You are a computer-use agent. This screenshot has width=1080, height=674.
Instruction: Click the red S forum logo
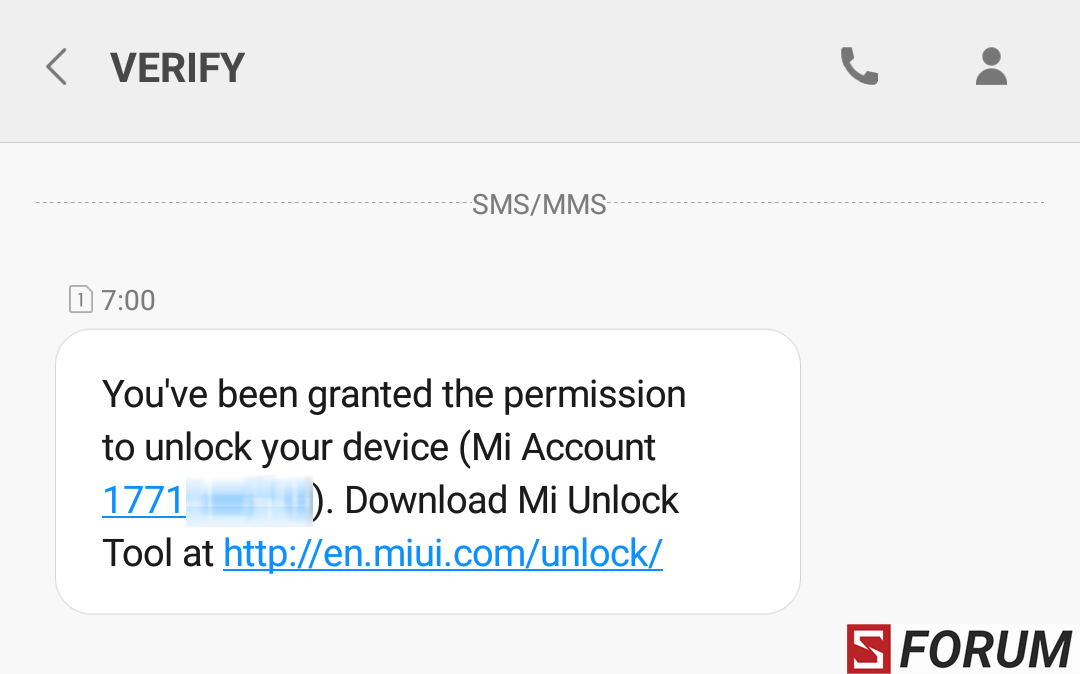[869, 648]
